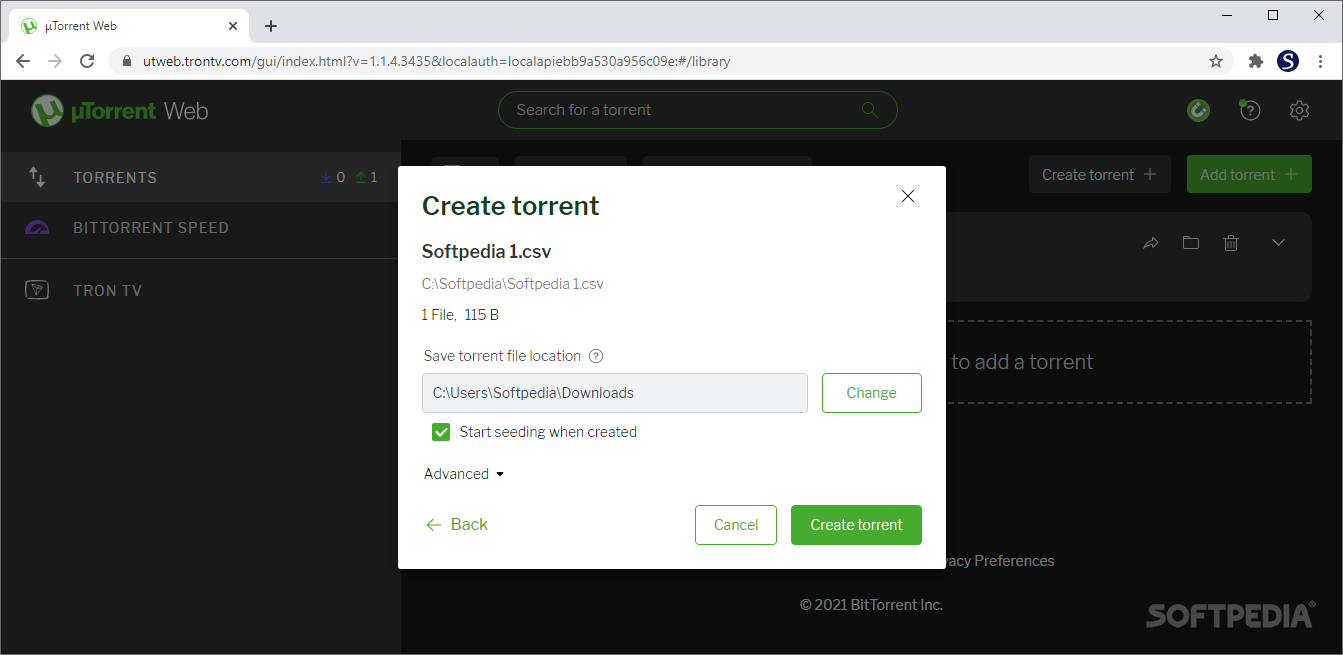Close the Create torrent dialog with X
Image resolution: width=1343 pixels, height=655 pixels.
[908, 196]
